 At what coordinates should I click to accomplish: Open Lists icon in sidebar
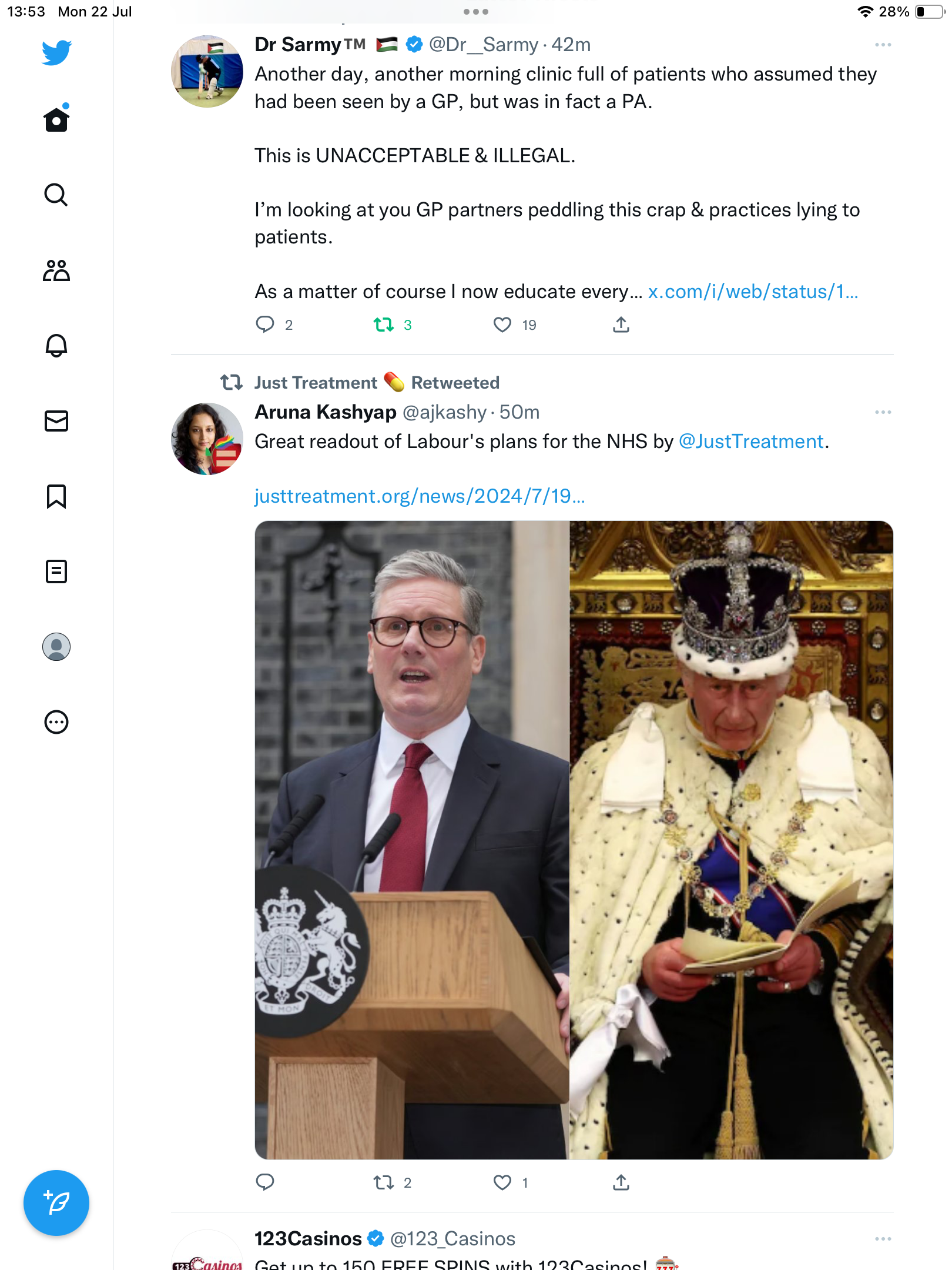tap(56, 571)
